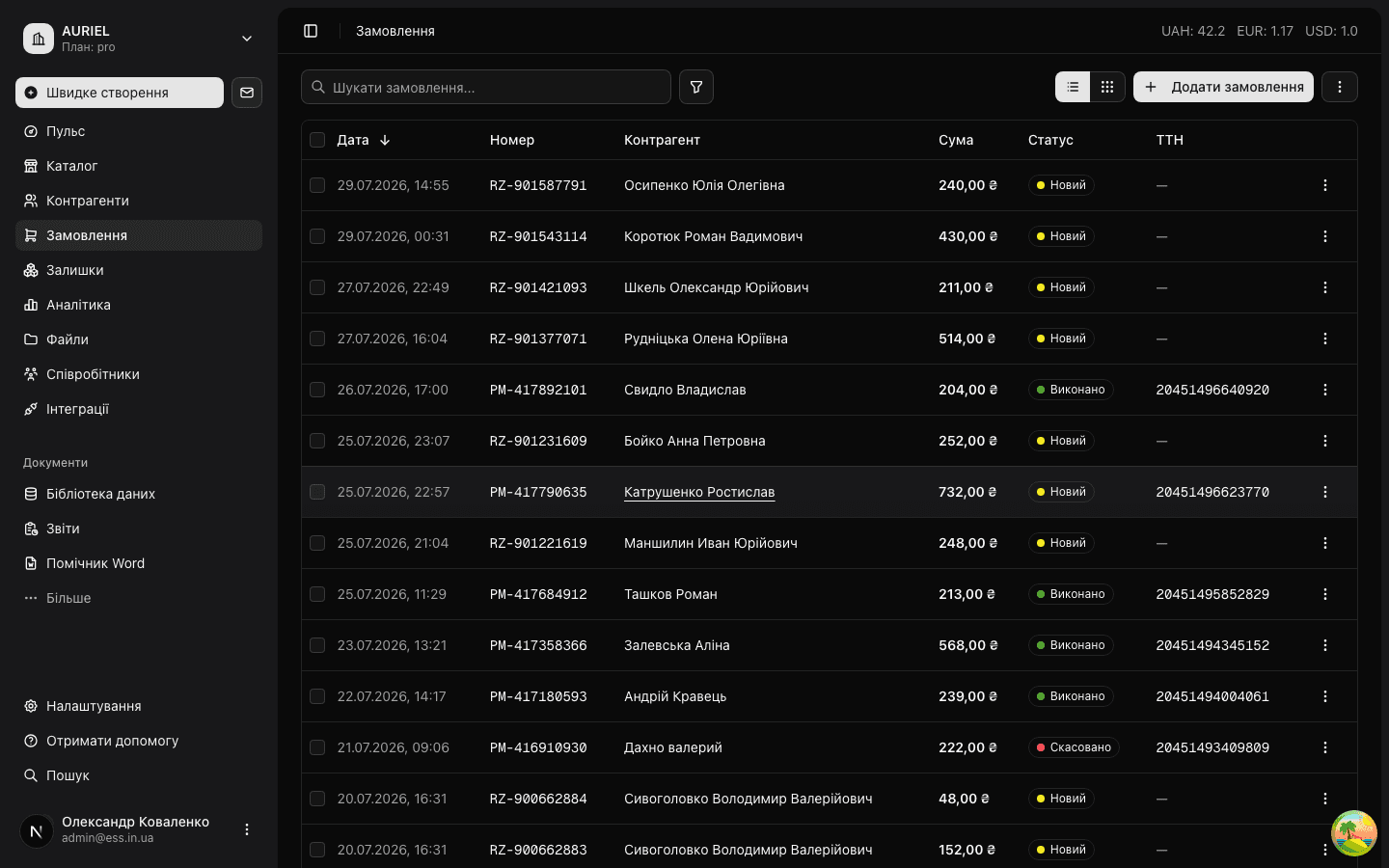Open more options next to Додати замовлення

(x=1340, y=87)
